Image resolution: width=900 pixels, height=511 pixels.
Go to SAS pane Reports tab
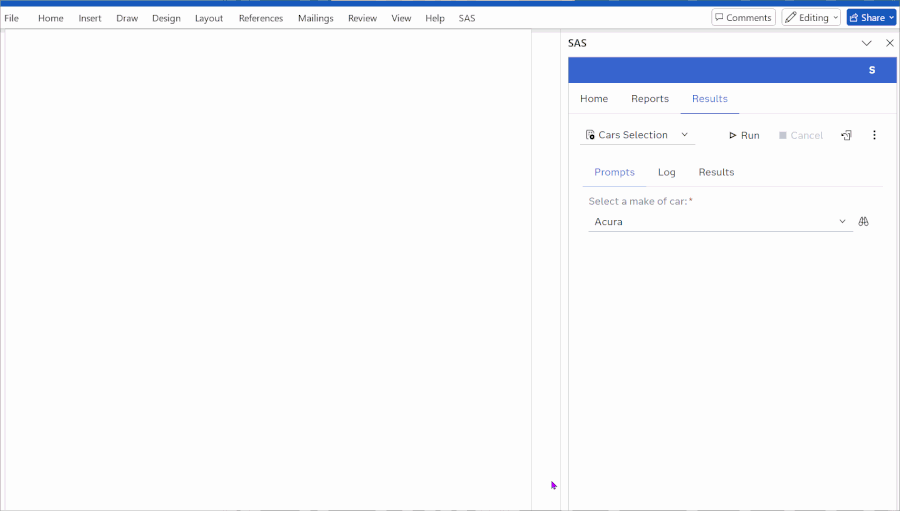[650, 99]
